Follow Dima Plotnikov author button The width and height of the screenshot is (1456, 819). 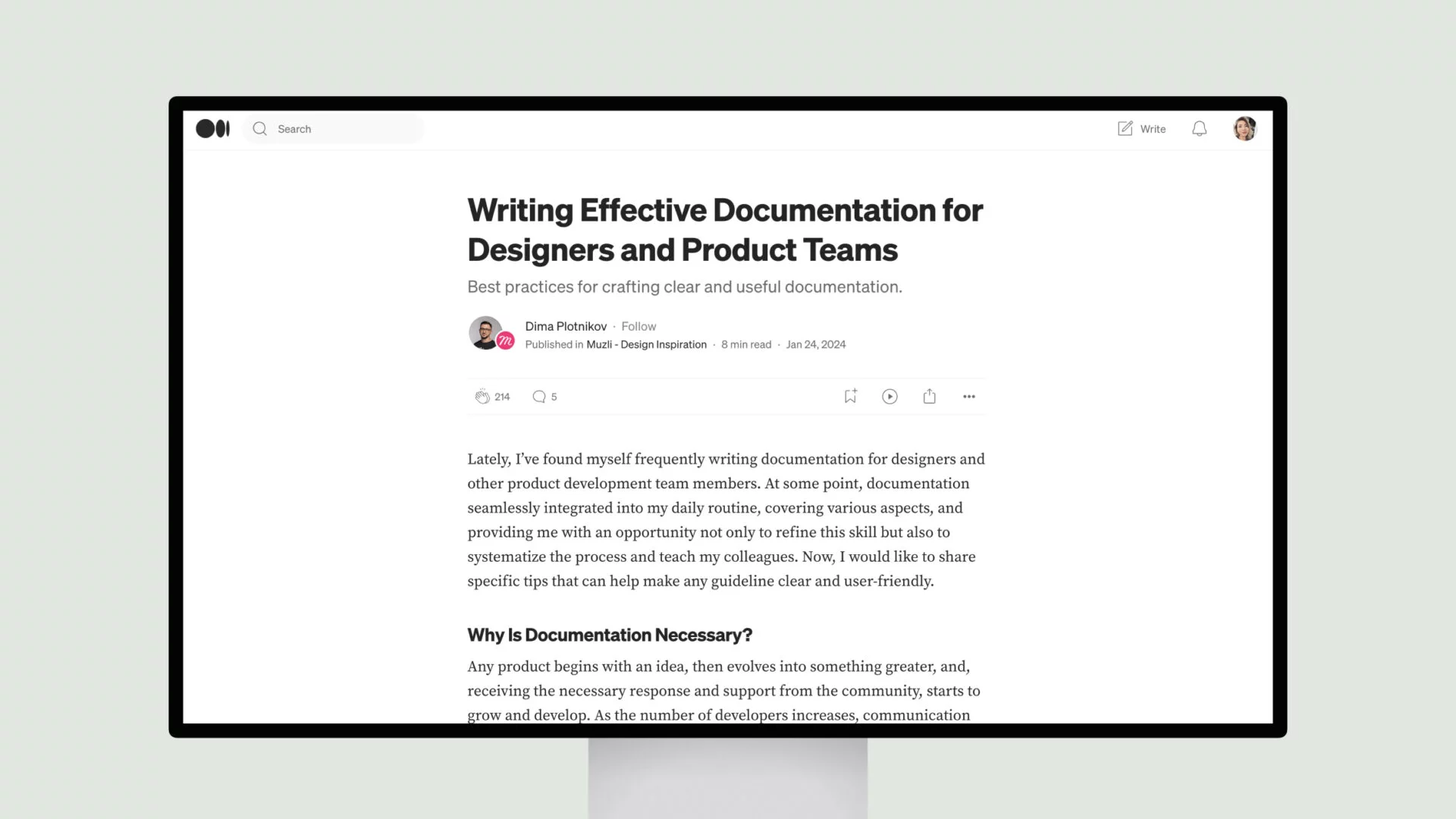click(639, 325)
